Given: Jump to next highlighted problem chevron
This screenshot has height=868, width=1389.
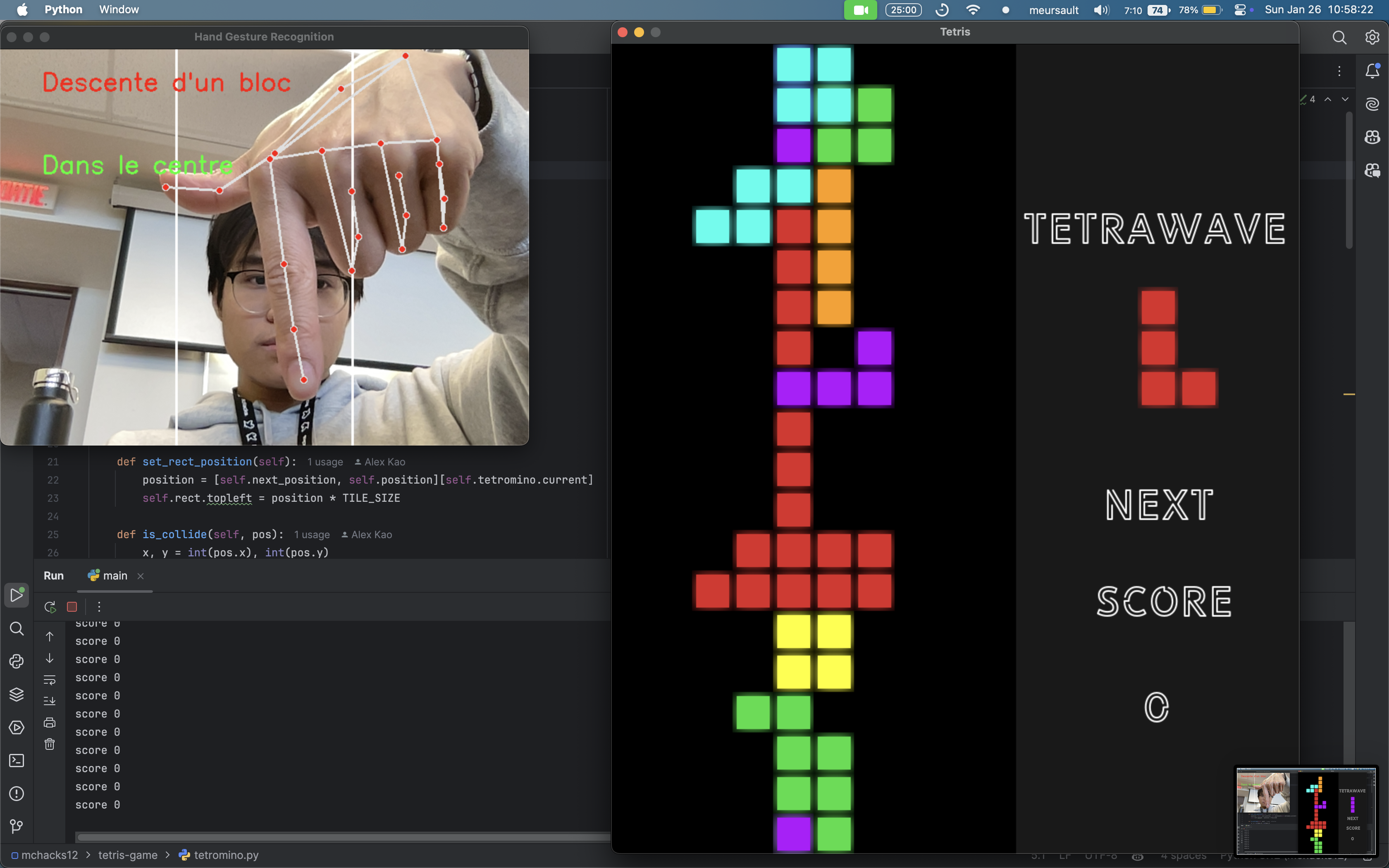Looking at the screenshot, I should tap(1345, 99).
